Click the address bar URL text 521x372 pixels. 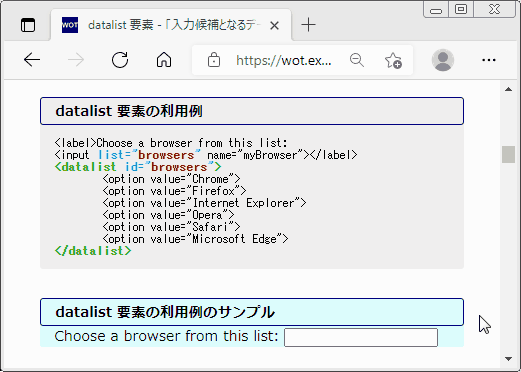click(284, 61)
